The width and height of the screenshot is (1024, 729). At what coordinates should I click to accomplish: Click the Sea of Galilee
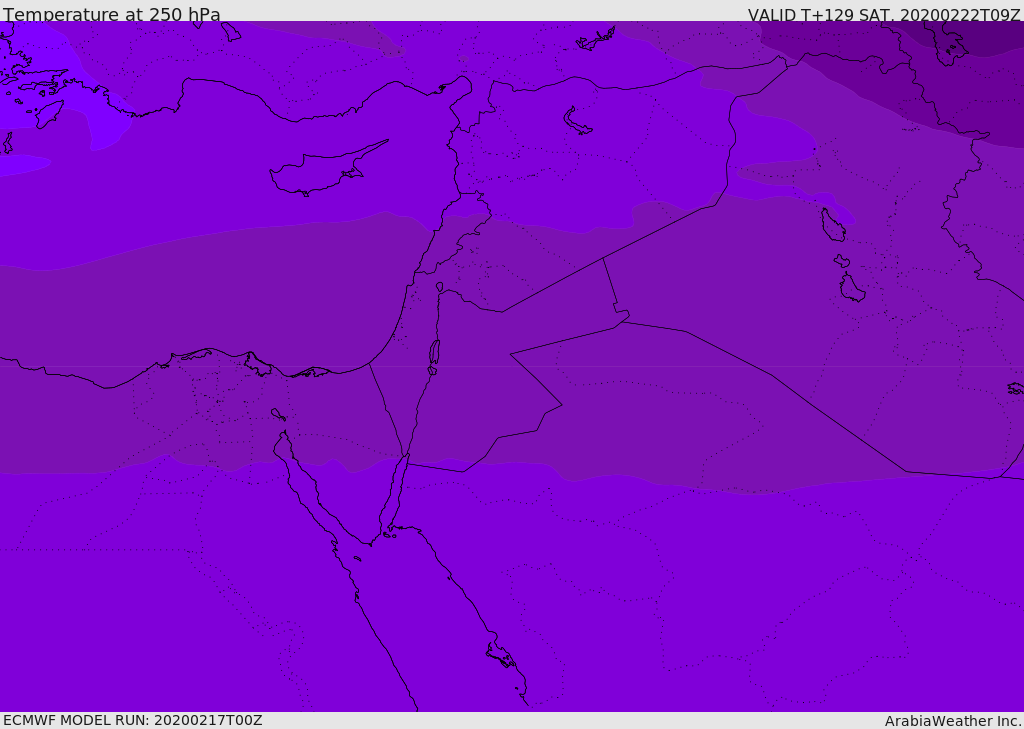(439, 288)
